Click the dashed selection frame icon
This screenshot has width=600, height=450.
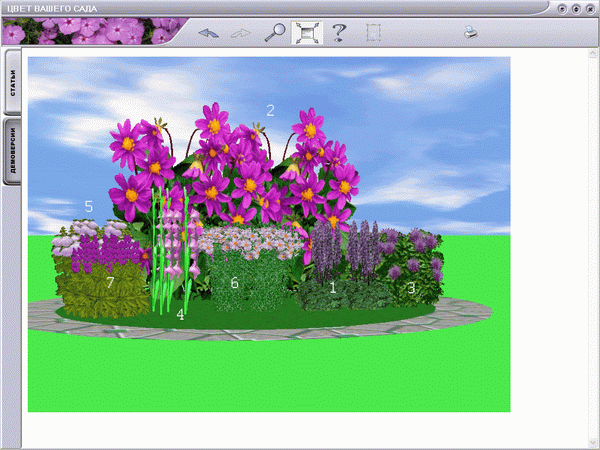point(373,33)
